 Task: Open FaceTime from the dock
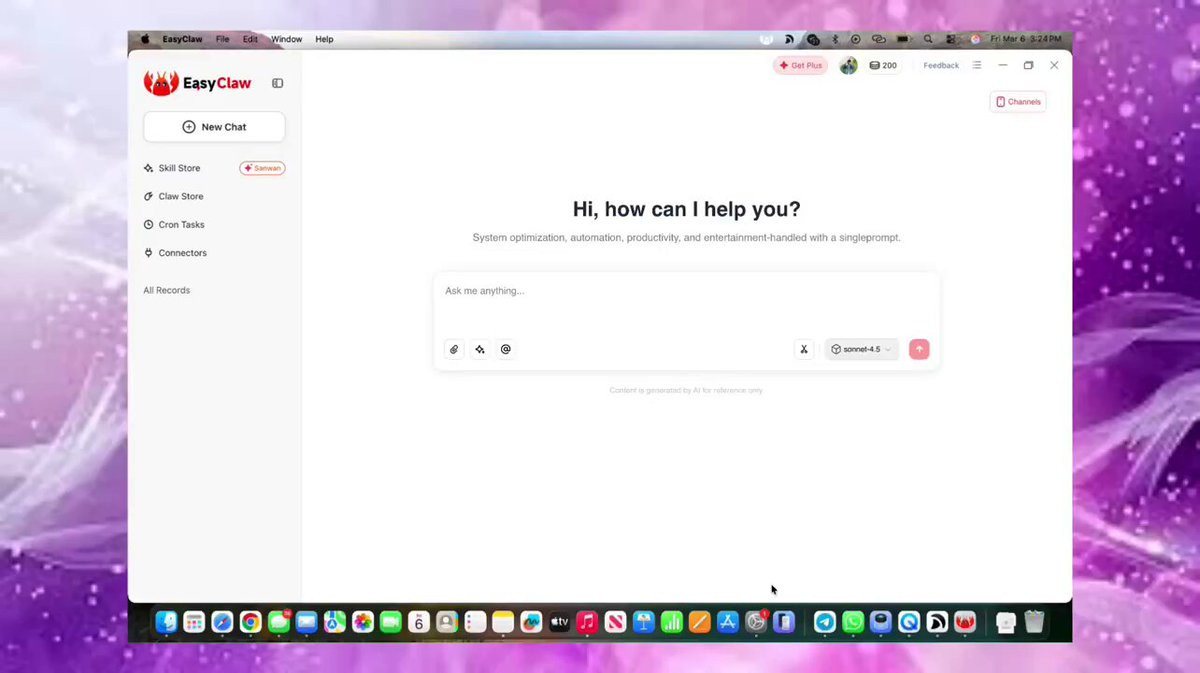390,622
